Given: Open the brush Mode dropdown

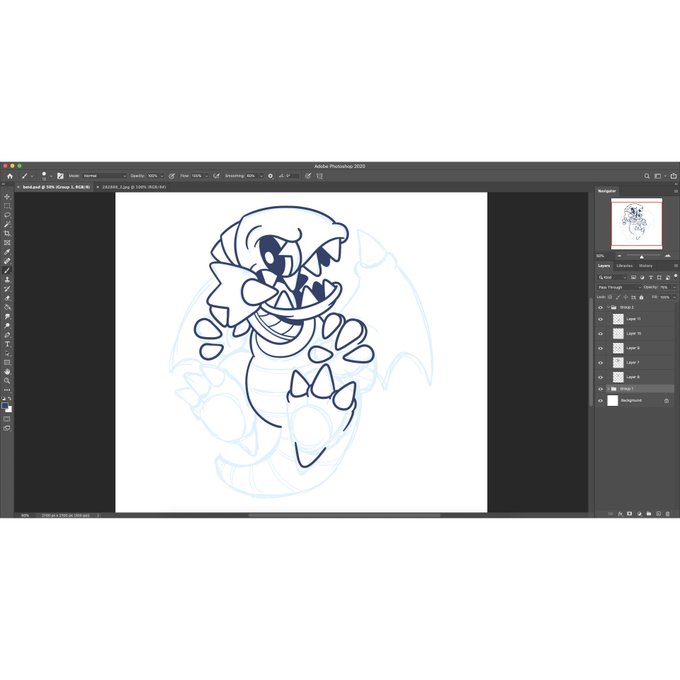Looking at the screenshot, I should pyautogui.click(x=104, y=176).
